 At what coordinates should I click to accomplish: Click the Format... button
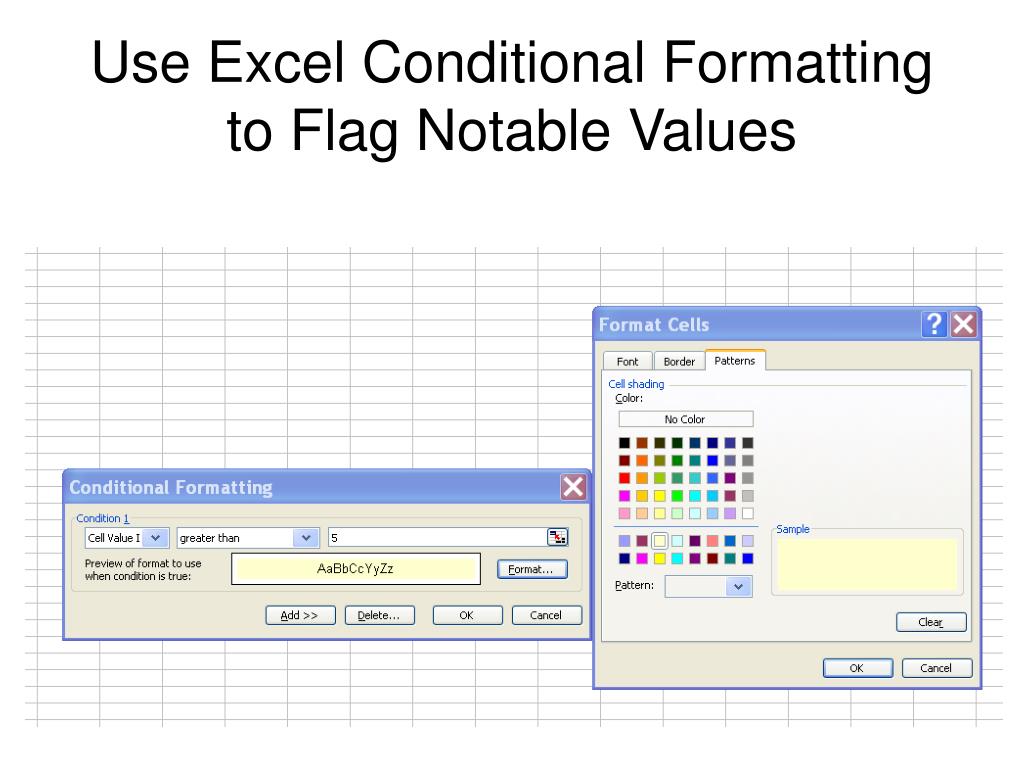pyautogui.click(x=532, y=569)
